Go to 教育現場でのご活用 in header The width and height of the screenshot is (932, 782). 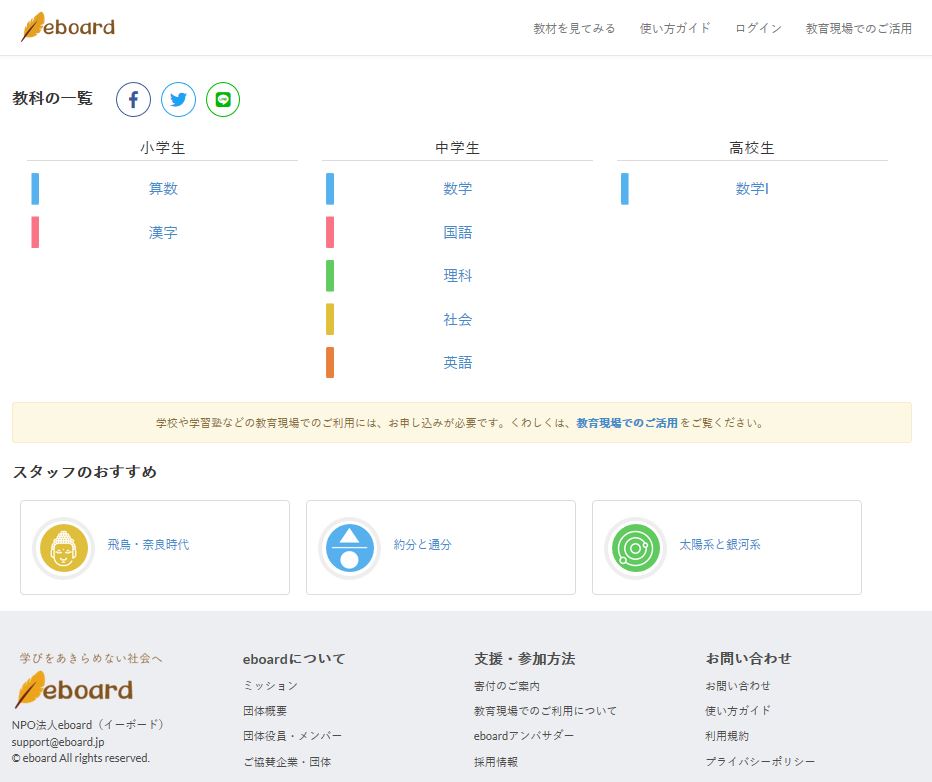click(858, 29)
